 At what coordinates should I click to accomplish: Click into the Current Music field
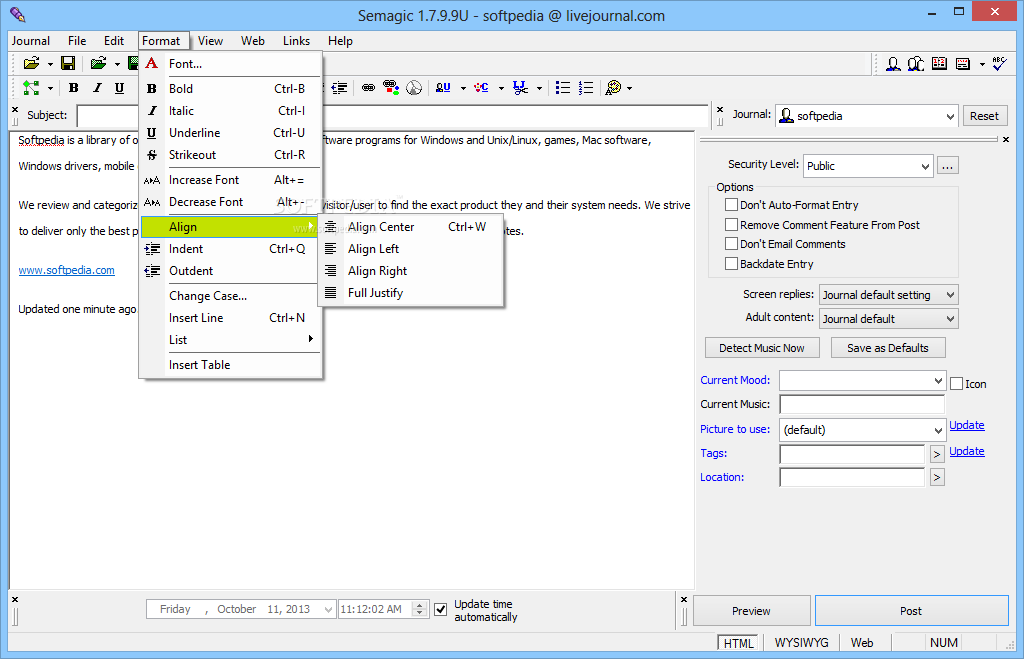[862, 404]
